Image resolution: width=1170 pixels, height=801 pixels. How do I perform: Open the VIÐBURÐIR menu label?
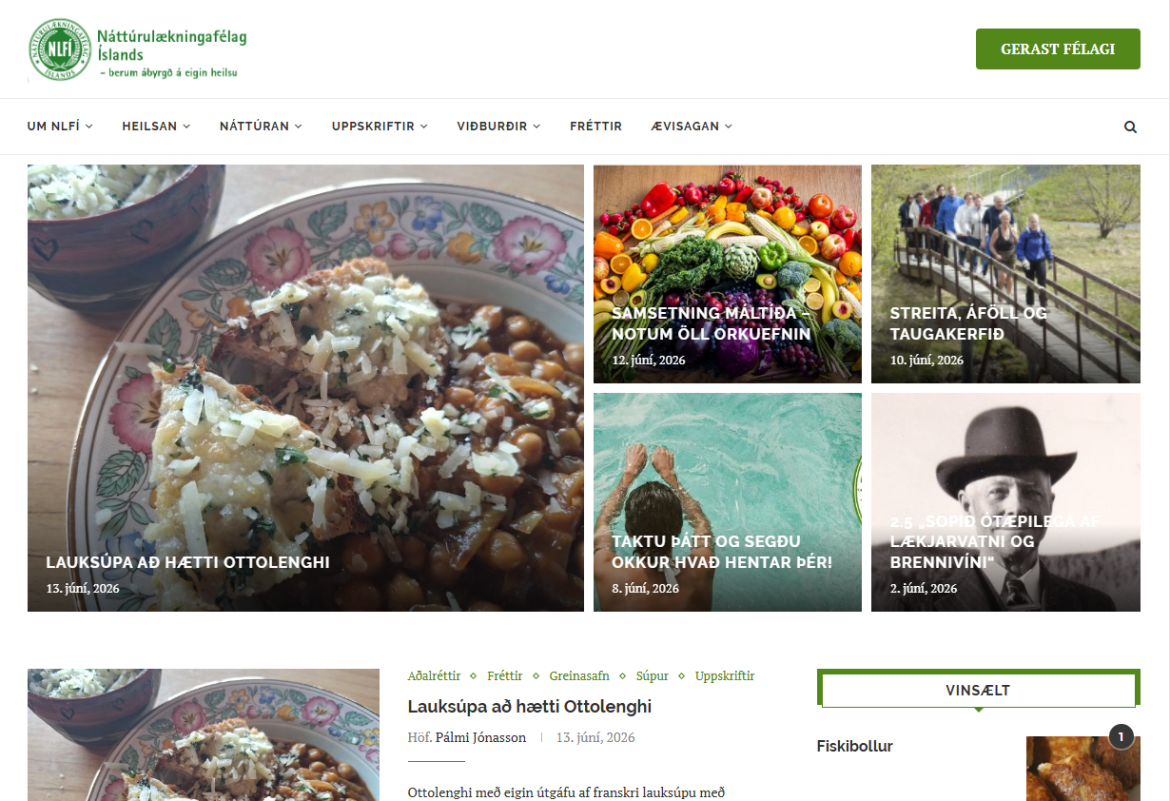(x=492, y=126)
